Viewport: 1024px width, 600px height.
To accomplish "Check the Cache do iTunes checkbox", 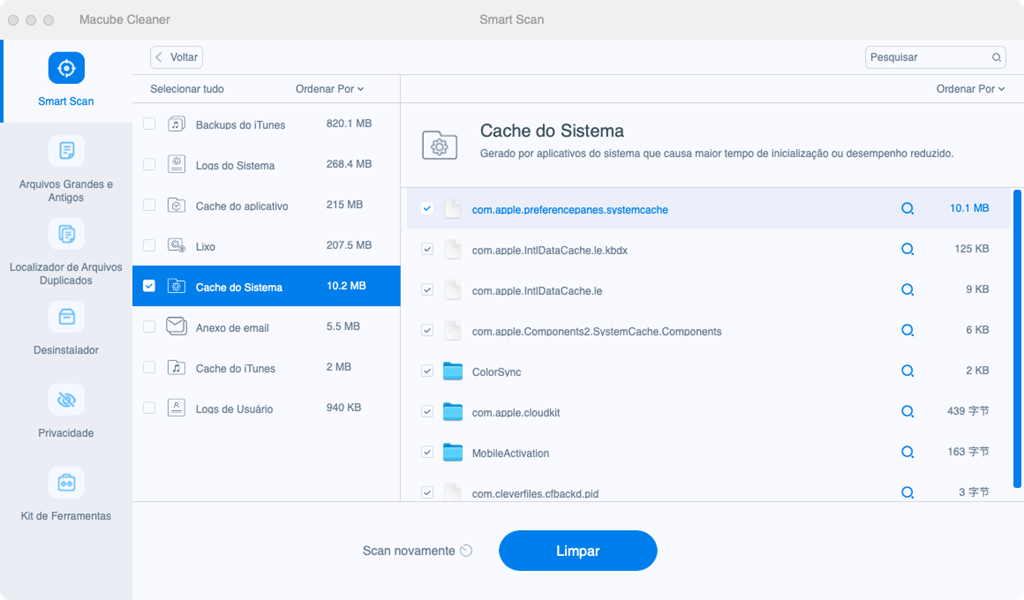I will [150, 367].
